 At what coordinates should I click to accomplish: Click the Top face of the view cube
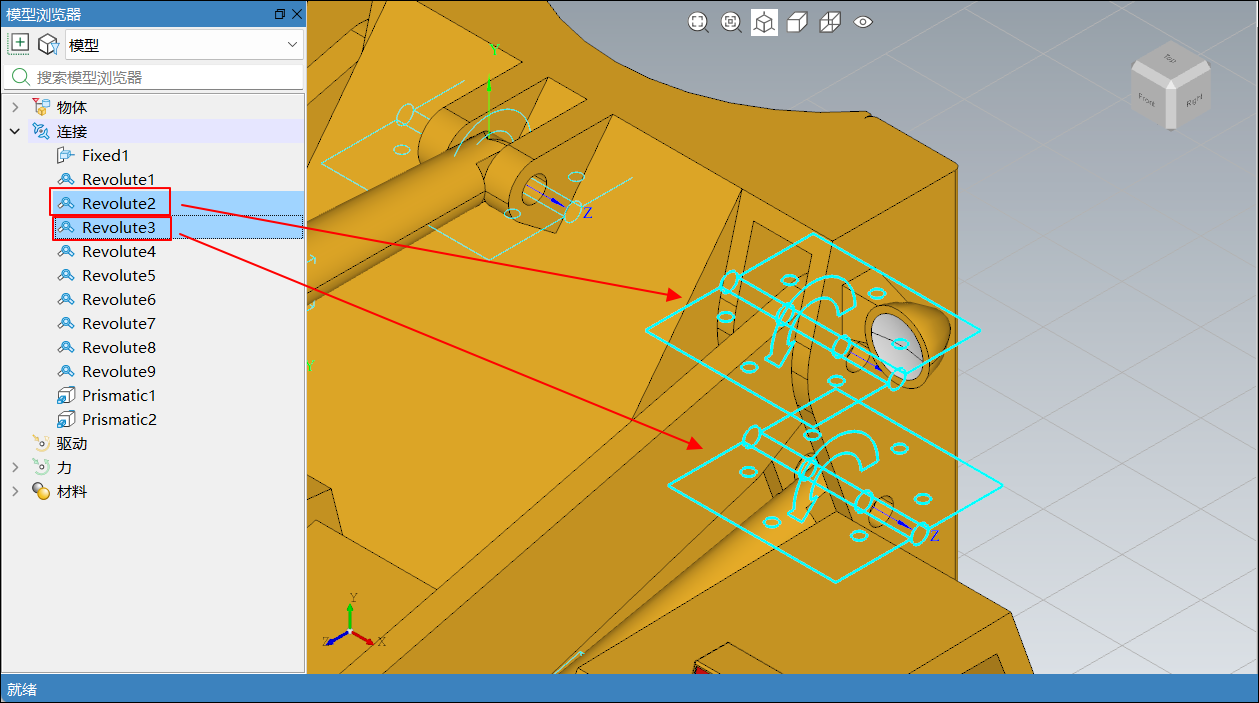tap(1169, 60)
